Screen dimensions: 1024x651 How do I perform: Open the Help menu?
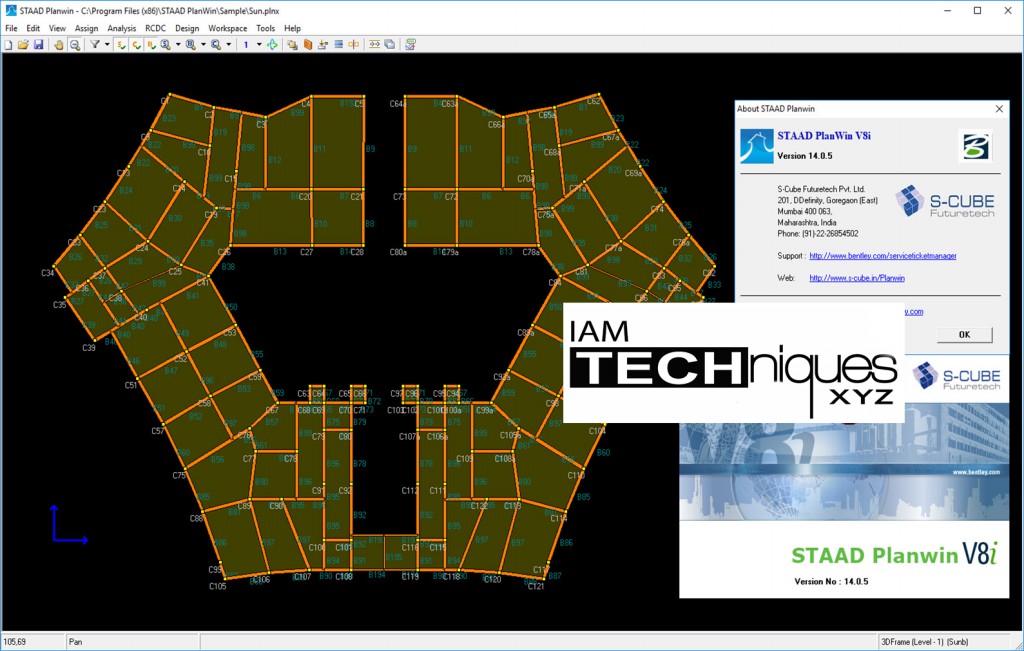[293, 28]
